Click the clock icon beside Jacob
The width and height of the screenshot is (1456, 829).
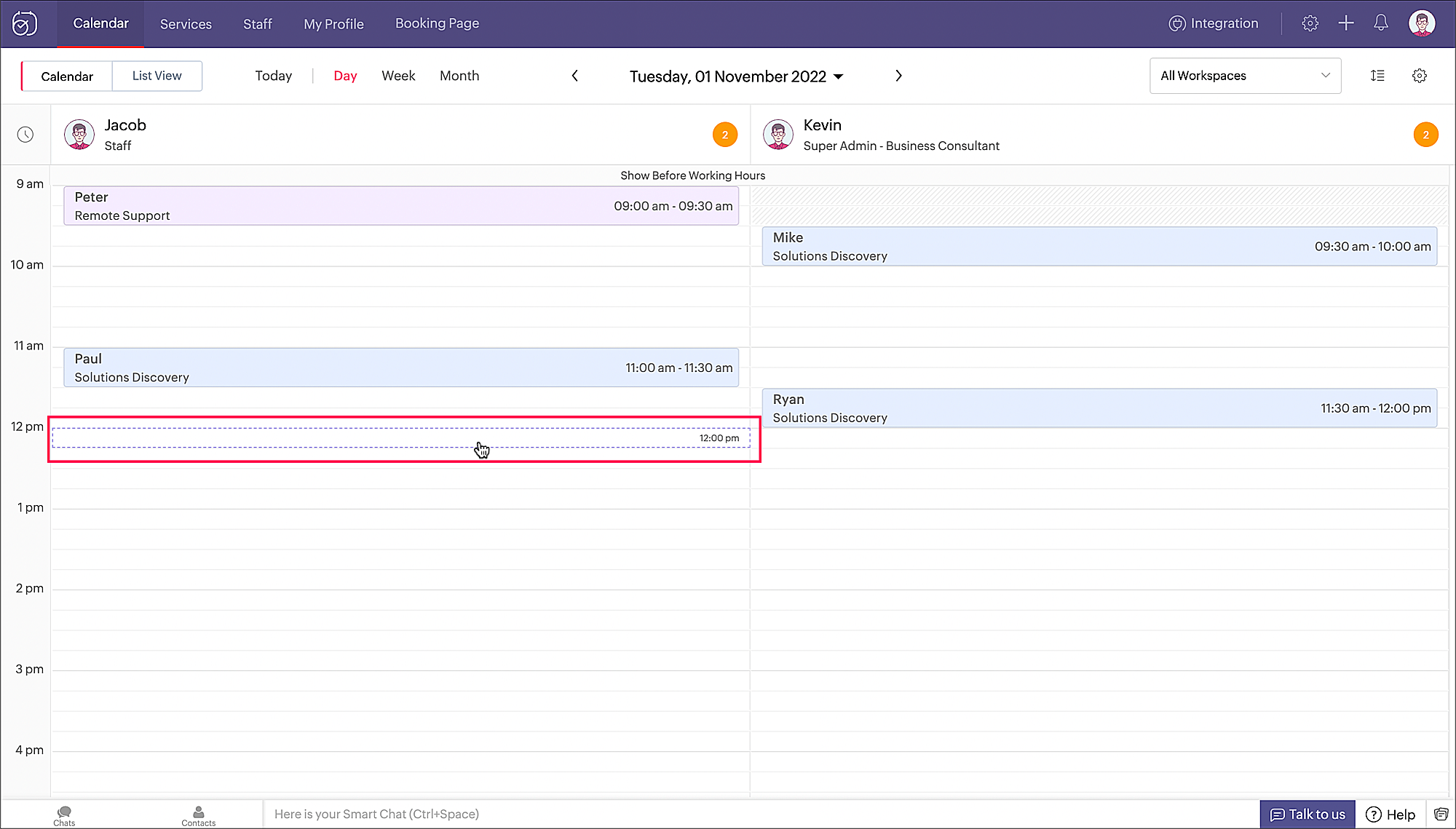pyautogui.click(x=25, y=135)
